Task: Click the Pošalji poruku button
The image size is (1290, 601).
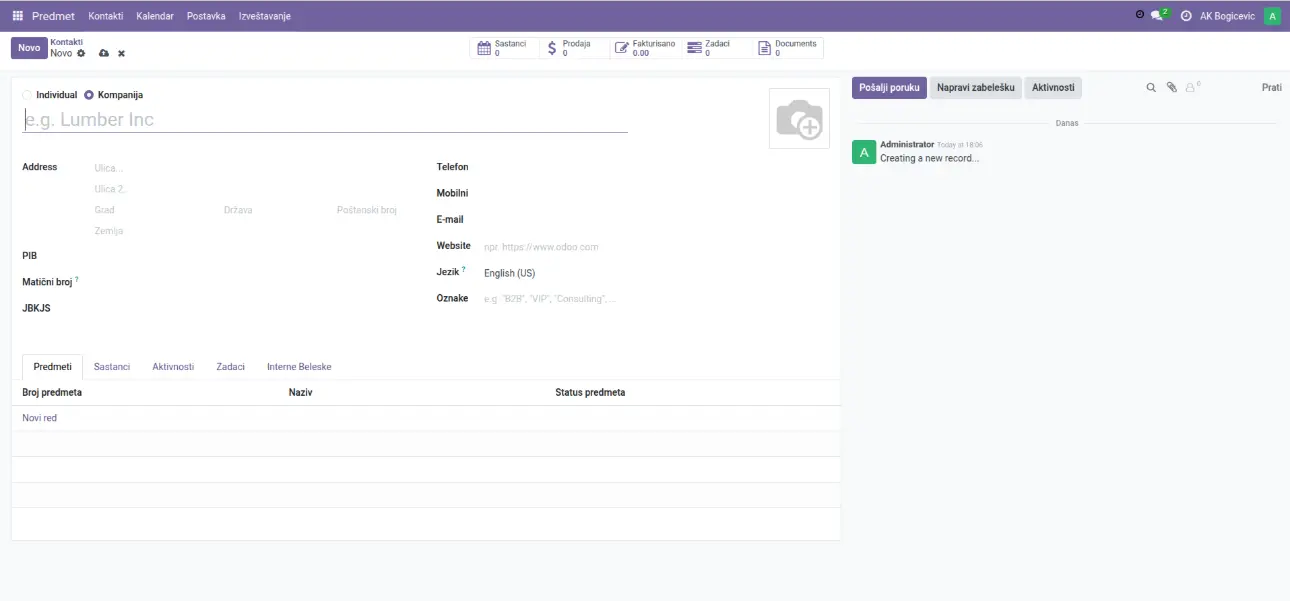Action: tap(889, 88)
